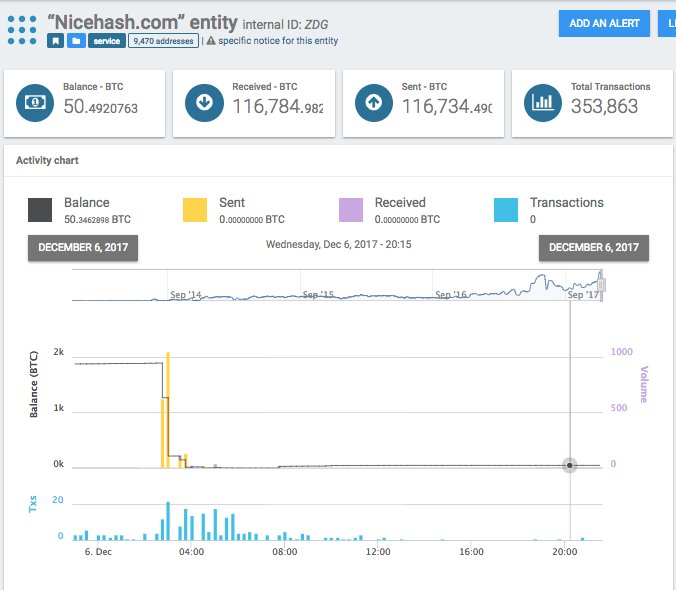Open 'specific notice for this entity' link
The height and width of the screenshot is (590, 676).
click(278, 41)
